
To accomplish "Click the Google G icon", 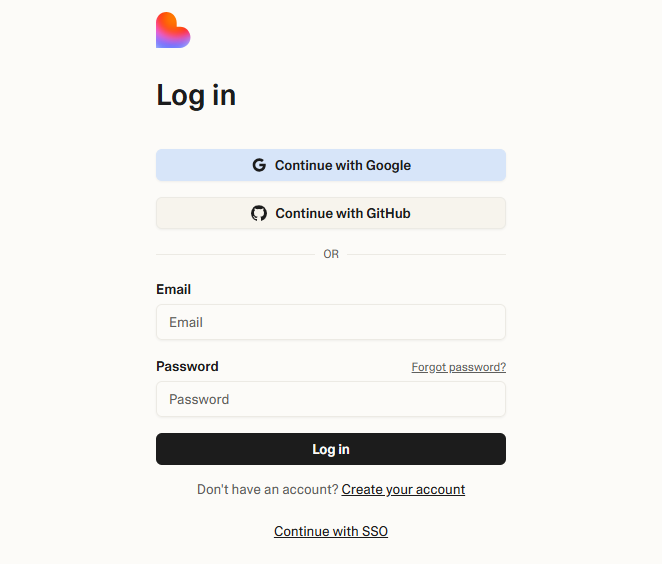I will [x=259, y=165].
